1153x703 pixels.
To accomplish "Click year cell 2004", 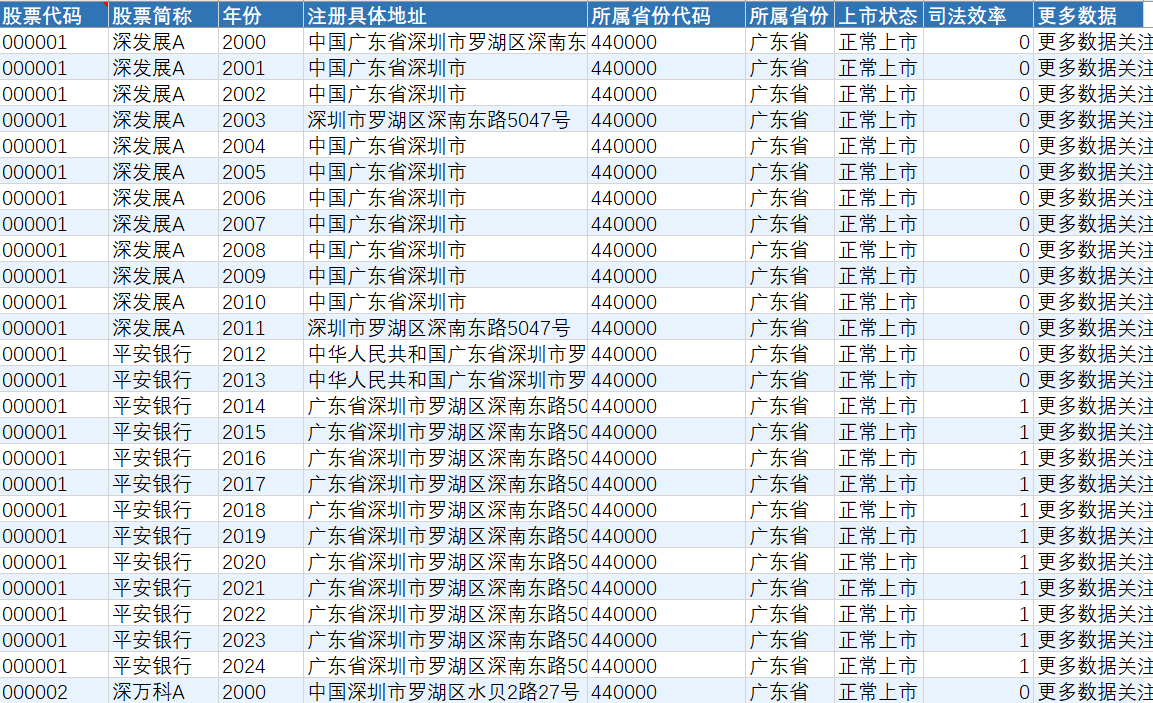I will [260, 146].
